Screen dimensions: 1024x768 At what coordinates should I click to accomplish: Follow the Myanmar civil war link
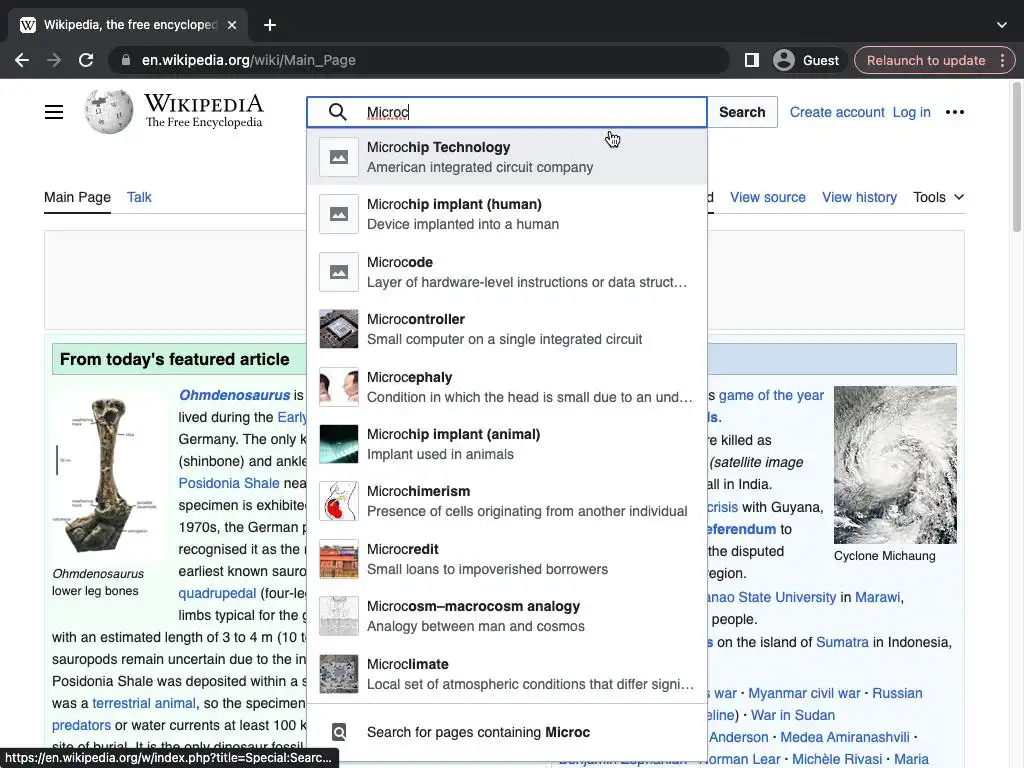coord(804,693)
